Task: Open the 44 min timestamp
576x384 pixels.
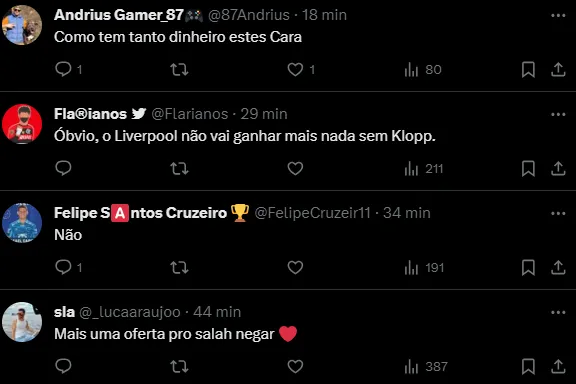Action: click(217, 312)
